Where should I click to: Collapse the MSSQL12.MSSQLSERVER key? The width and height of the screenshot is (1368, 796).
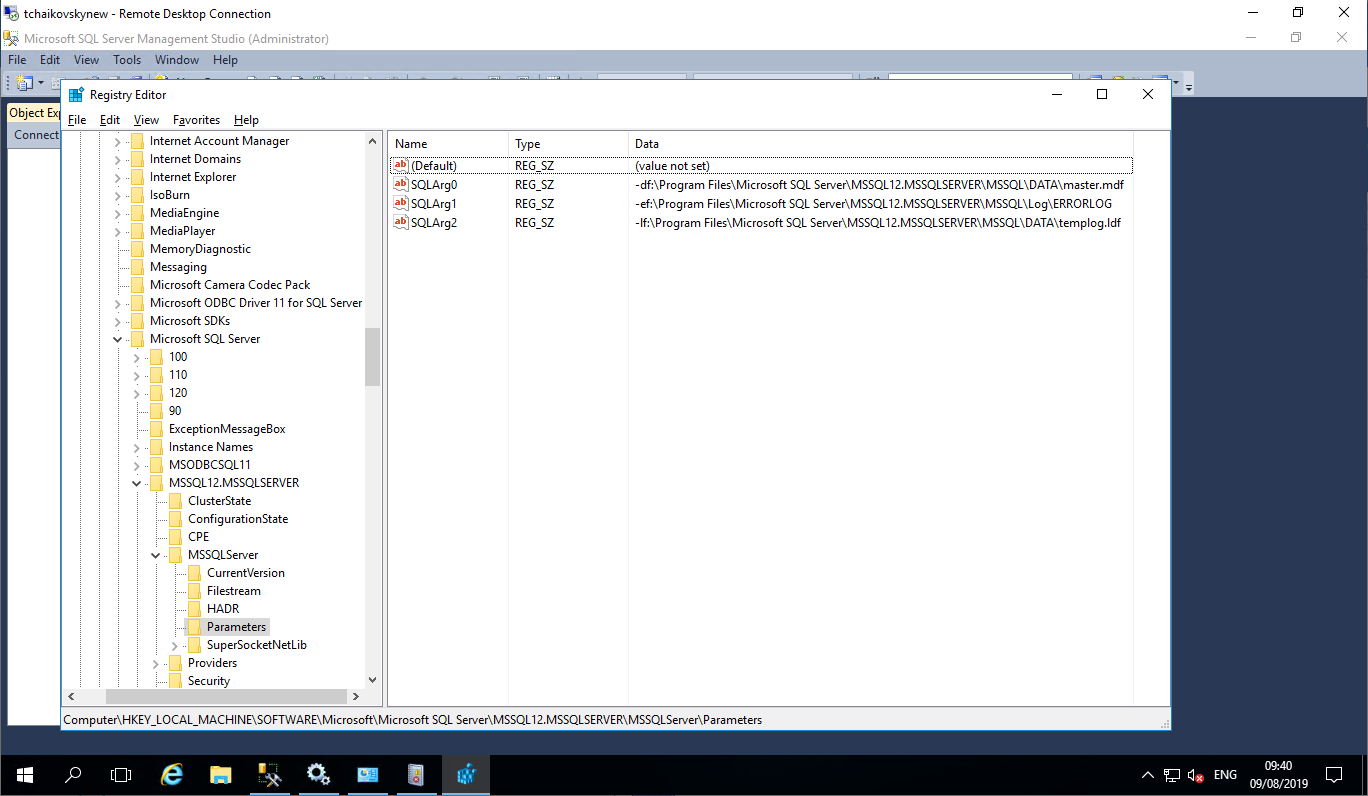point(137,483)
